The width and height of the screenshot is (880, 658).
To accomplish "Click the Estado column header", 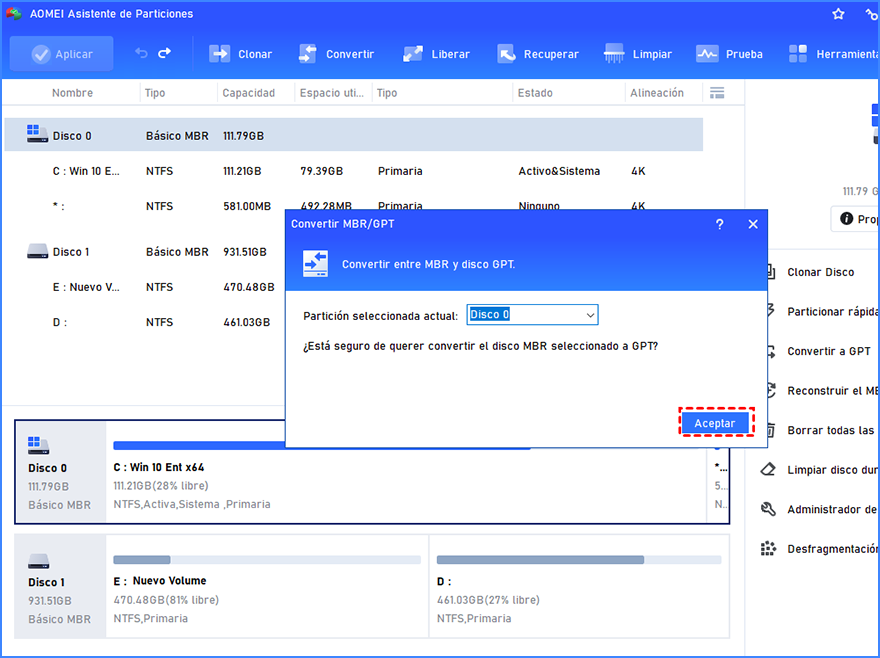I will click(535, 93).
